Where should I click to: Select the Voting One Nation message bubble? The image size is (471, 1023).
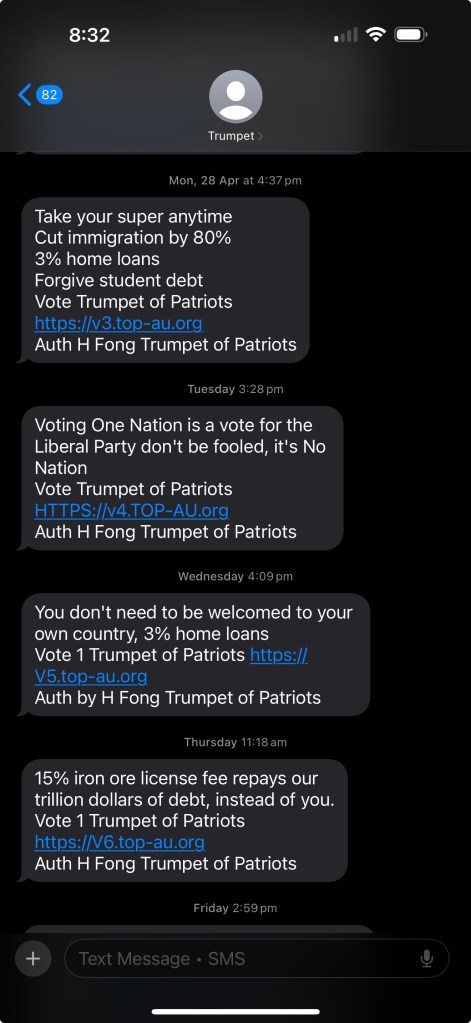(182, 478)
